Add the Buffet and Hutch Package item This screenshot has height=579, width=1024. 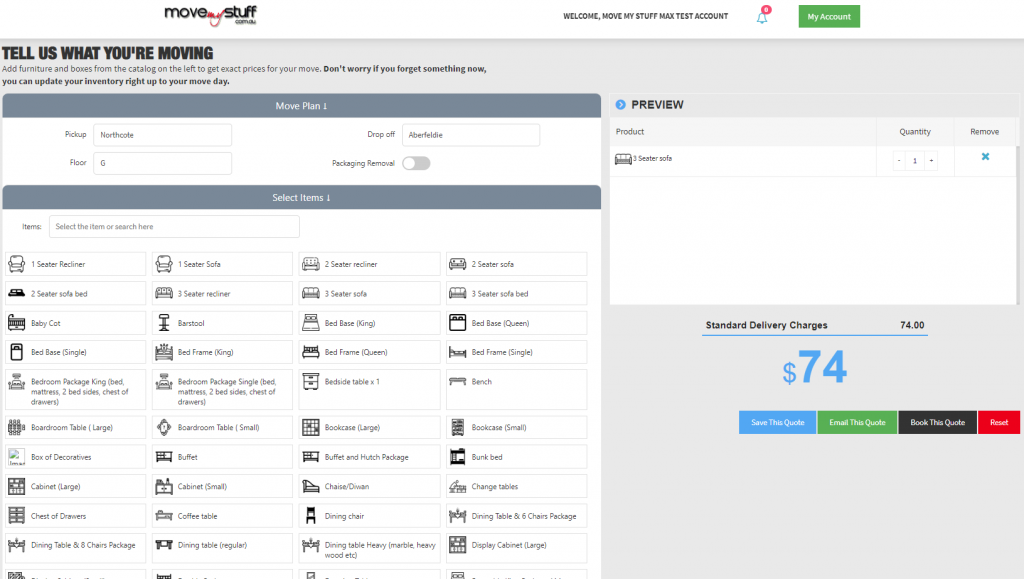point(370,457)
